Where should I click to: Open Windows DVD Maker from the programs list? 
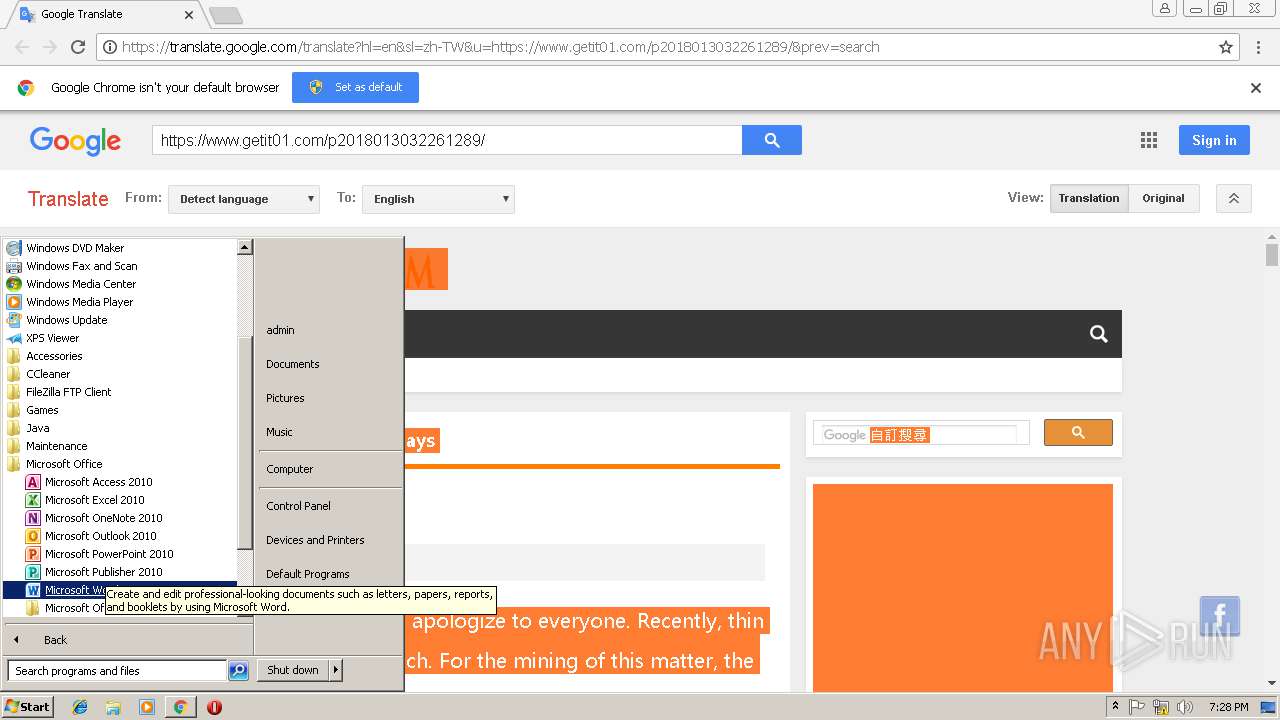click(x=75, y=248)
